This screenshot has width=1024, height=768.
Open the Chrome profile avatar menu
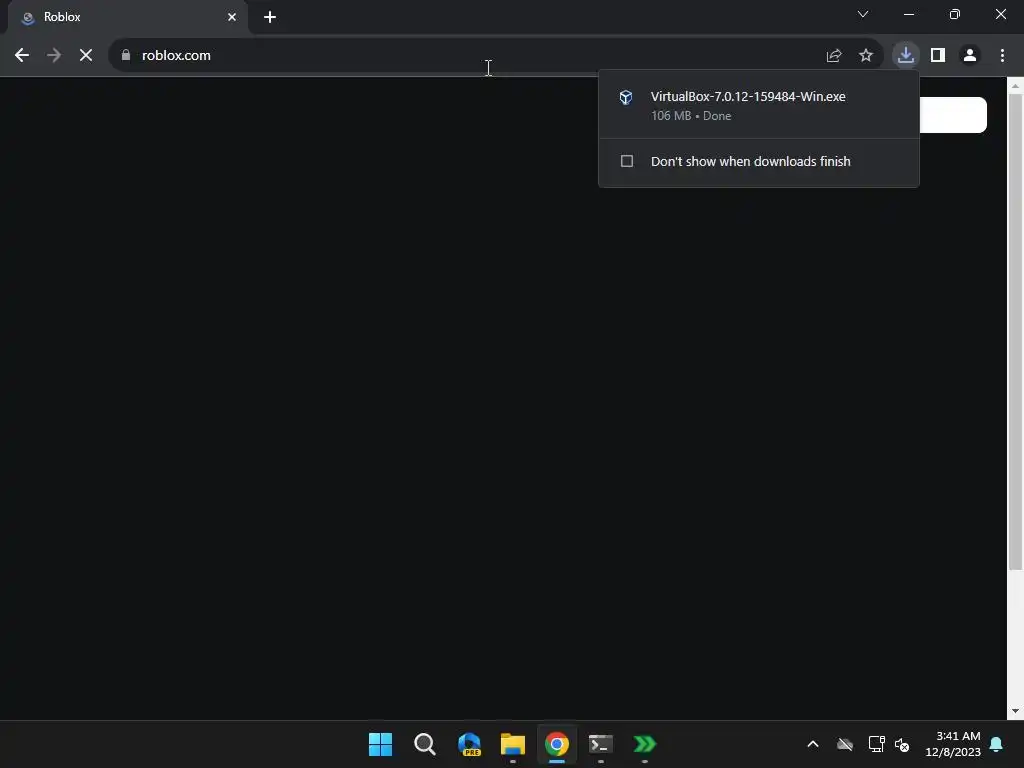tap(970, 56)
